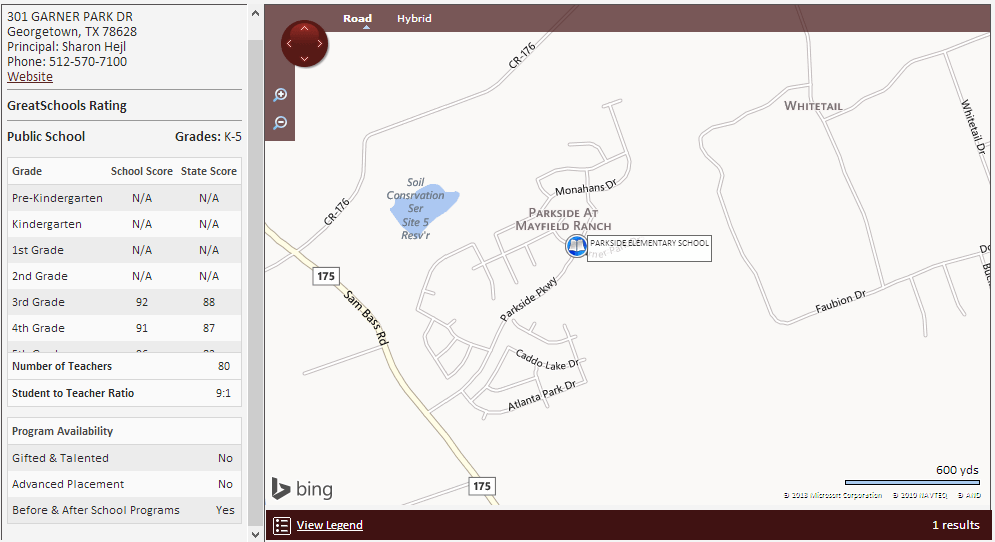Click the Number of Teachers row

pyautogui.click(x=124, y=366)
